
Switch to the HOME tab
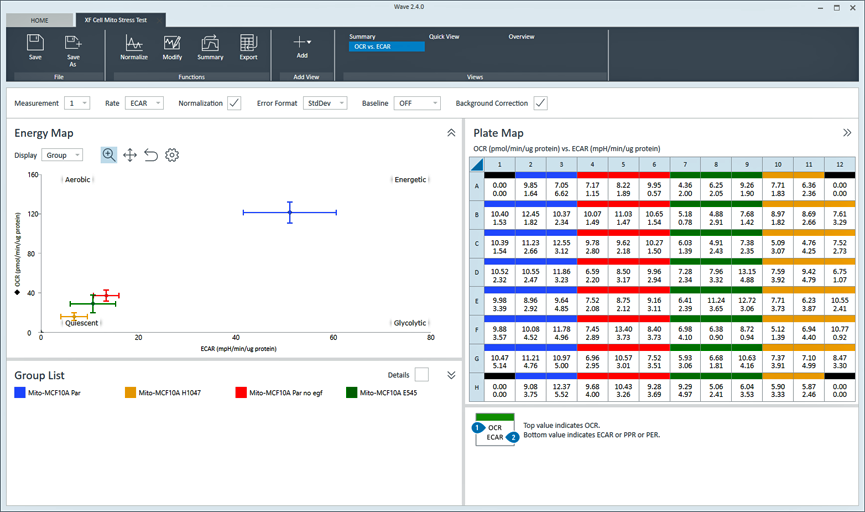point(39,20)
